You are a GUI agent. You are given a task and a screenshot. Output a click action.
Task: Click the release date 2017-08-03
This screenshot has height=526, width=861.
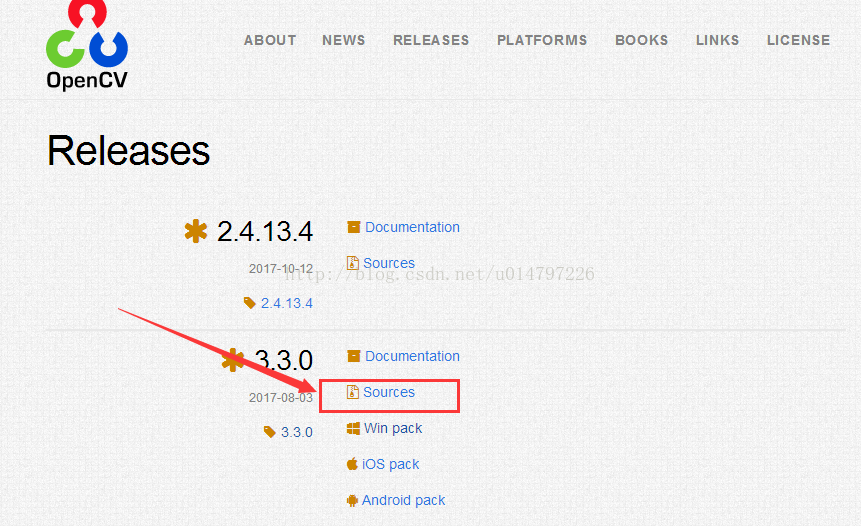coord(281,398)
